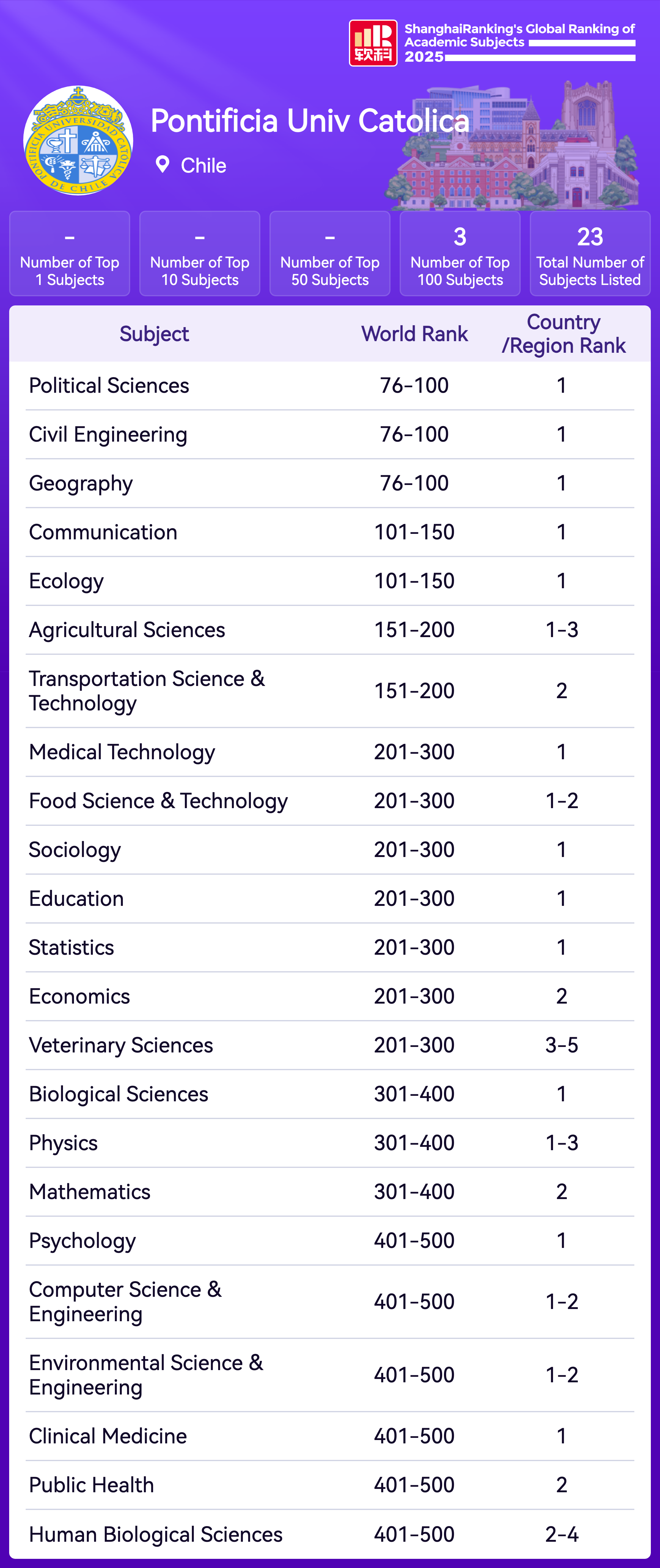Viewport: 660px width, 1568px height.
Task: Select the Number of Top 10 Subjects card
Action: (x=200, y=254)
